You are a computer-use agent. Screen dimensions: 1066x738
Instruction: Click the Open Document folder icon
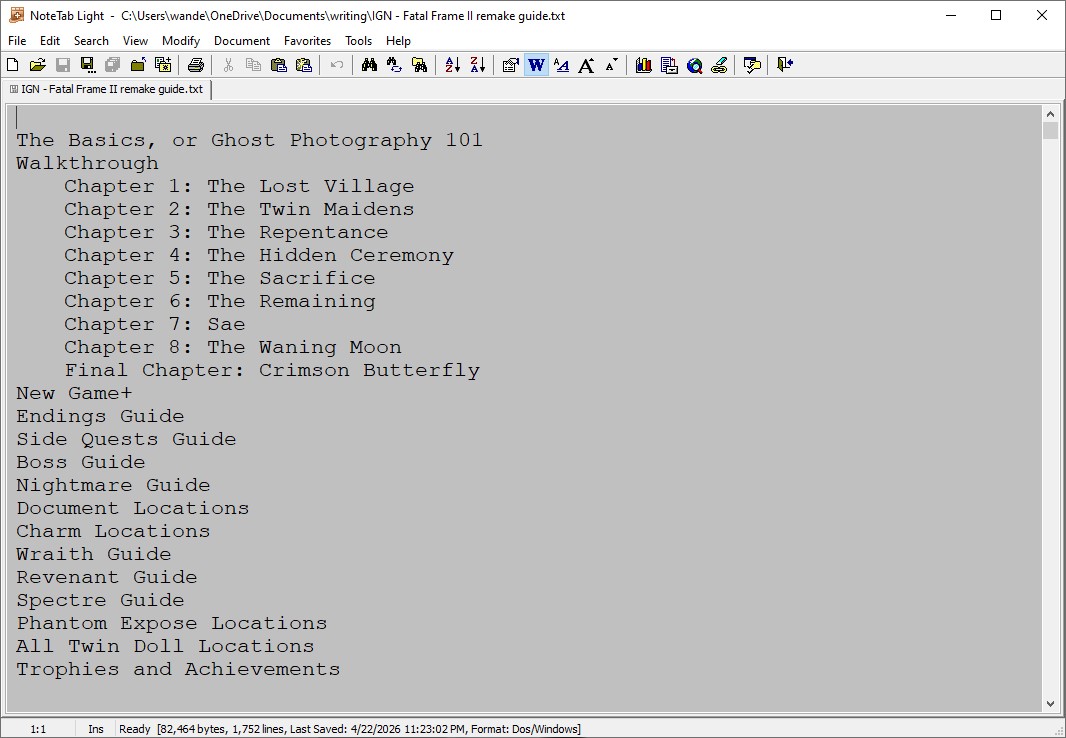coord(38,65)
